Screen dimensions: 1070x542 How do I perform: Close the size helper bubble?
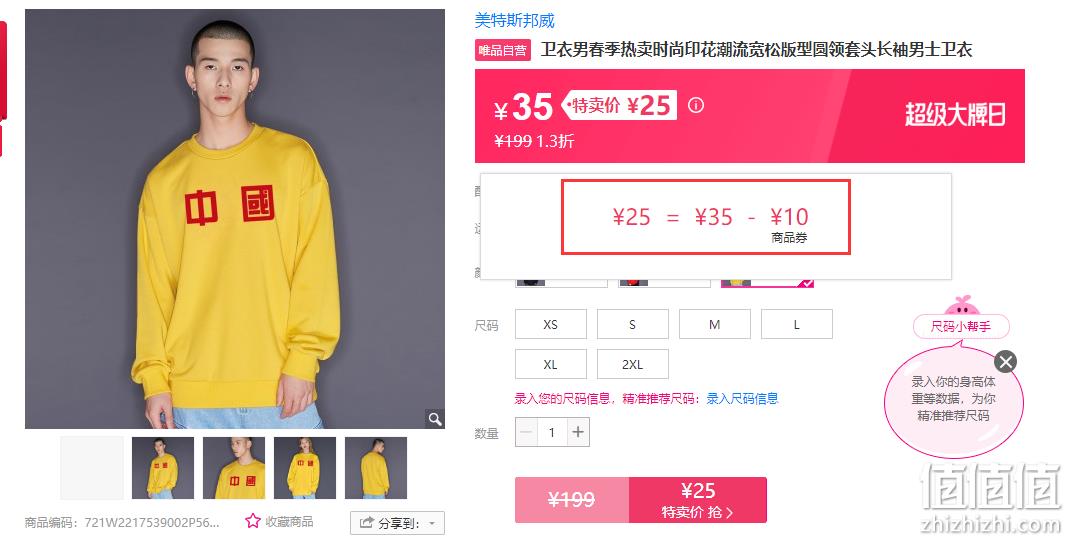1005,361
